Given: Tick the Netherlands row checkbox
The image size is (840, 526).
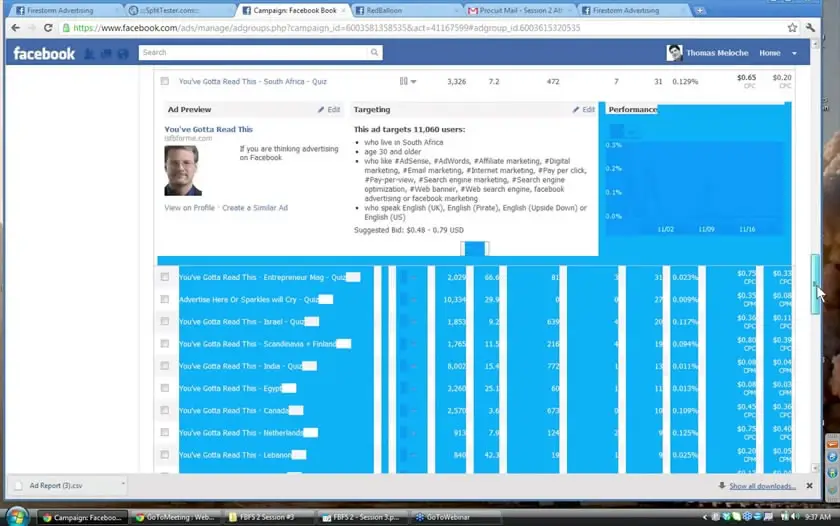Looking at the screenshot, I should pos(164,432).
